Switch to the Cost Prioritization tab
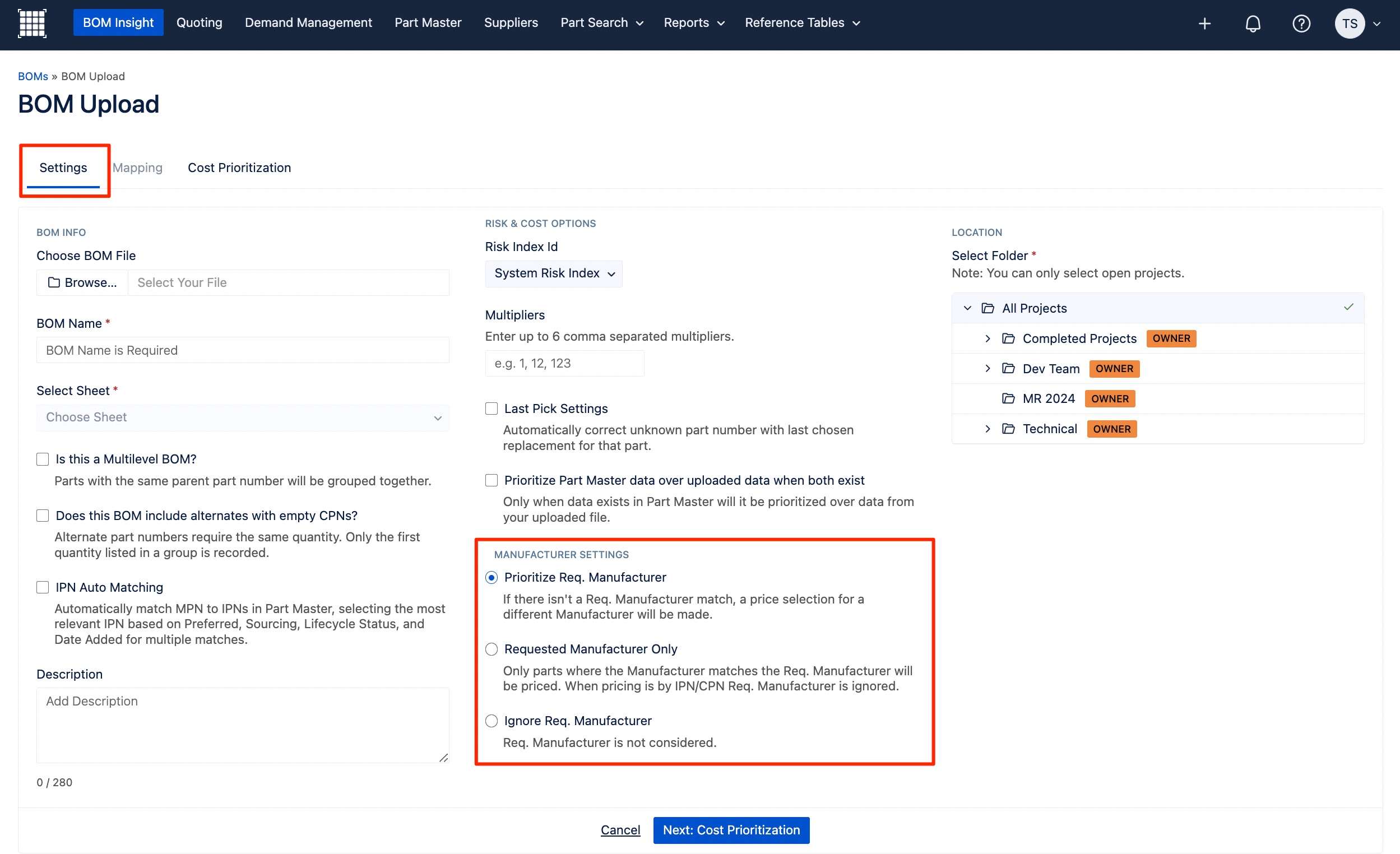Image resolution: width=1400 pixels, height=854 pixels. [x=239, y=168]
